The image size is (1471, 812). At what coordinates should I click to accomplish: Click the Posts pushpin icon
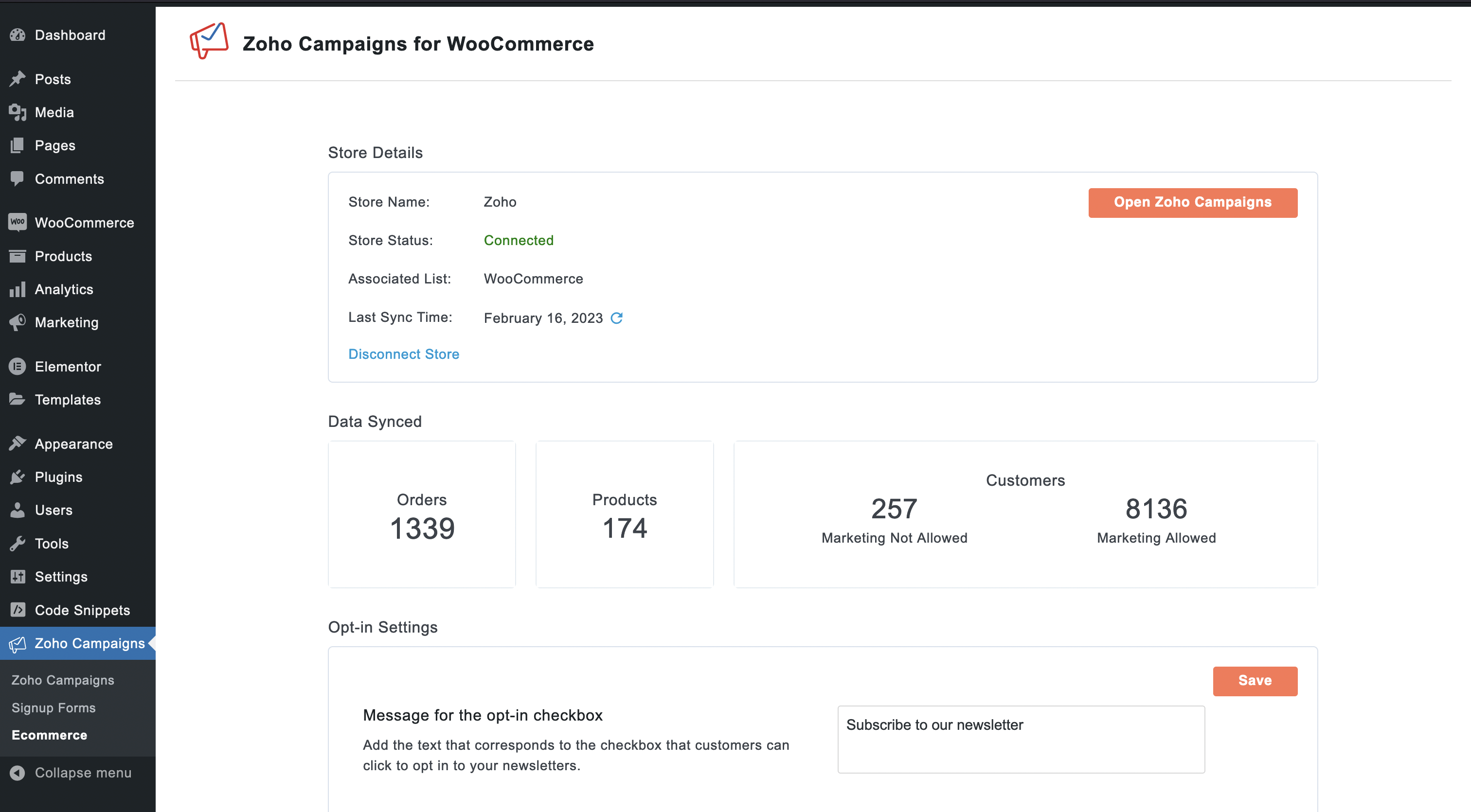[x=18, y=79]
